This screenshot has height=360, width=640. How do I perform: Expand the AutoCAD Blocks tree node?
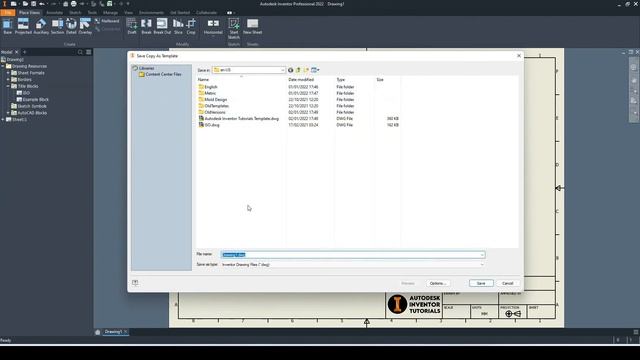(x=8, y=113)
